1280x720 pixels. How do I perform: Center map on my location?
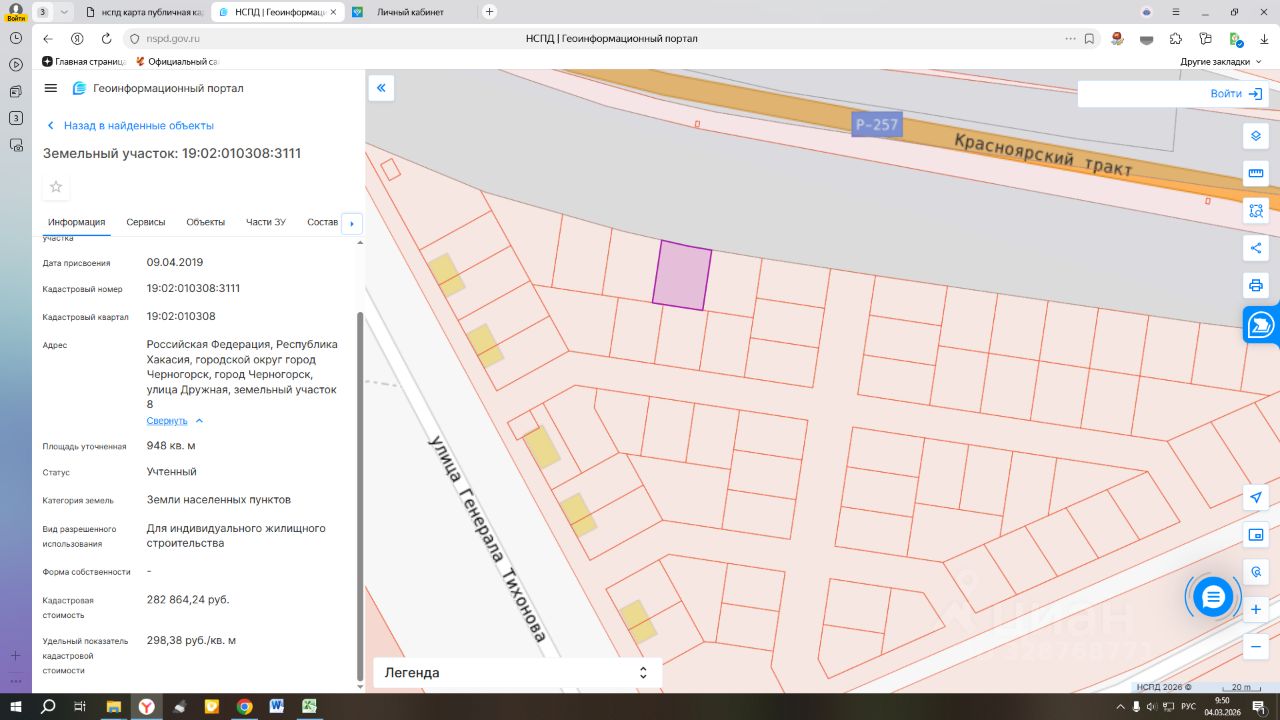click(1256, 497)
